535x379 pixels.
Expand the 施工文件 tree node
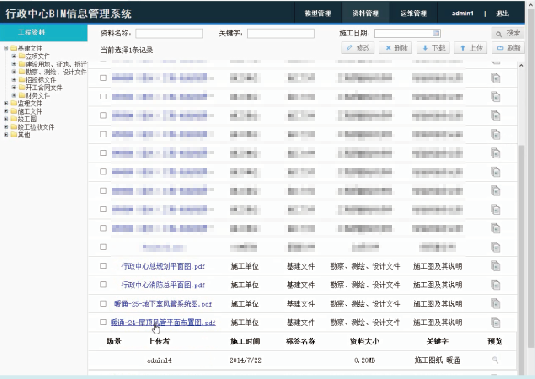6,111
